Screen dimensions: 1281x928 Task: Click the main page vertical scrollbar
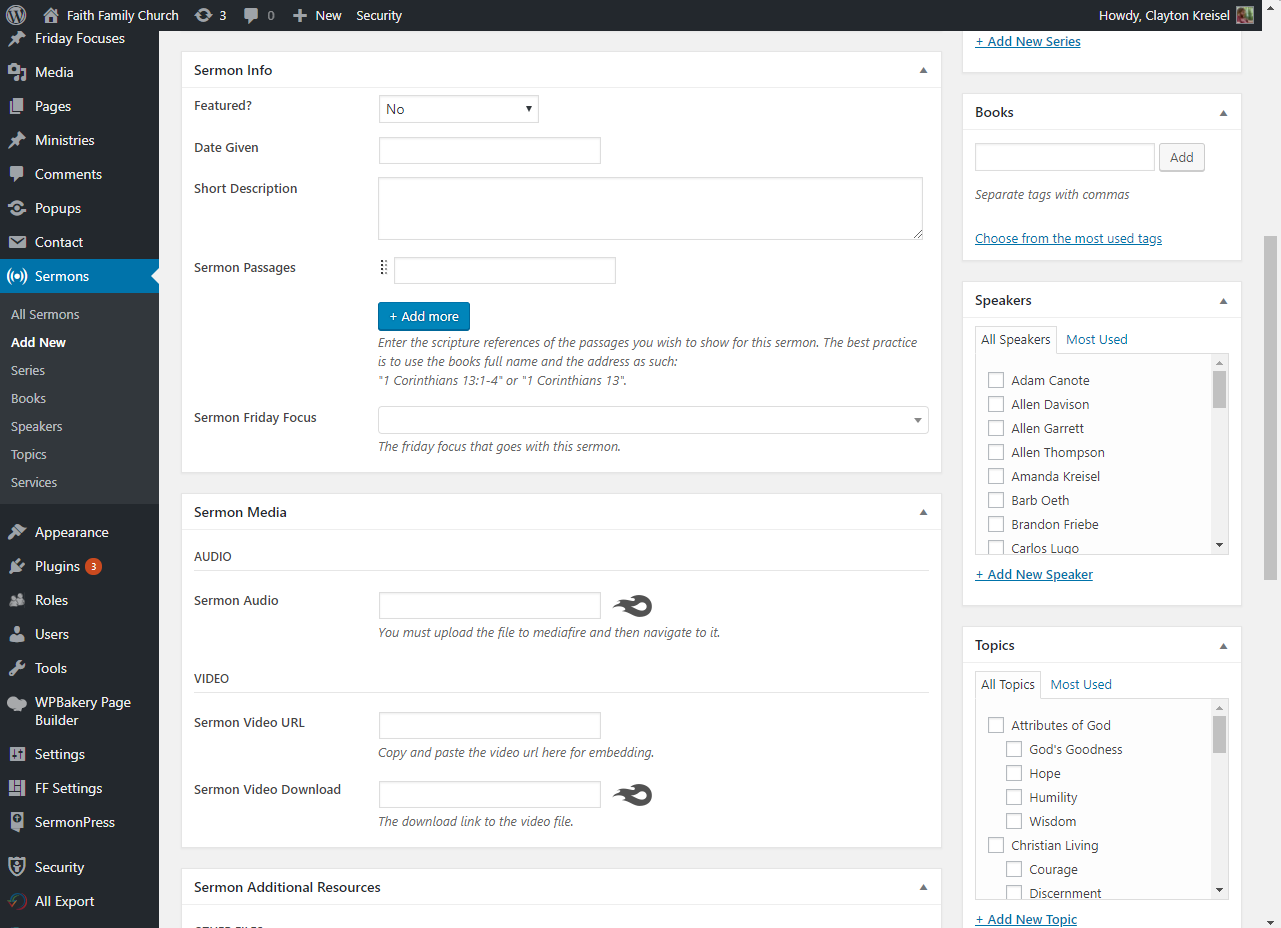click(x=1271, y=408)
